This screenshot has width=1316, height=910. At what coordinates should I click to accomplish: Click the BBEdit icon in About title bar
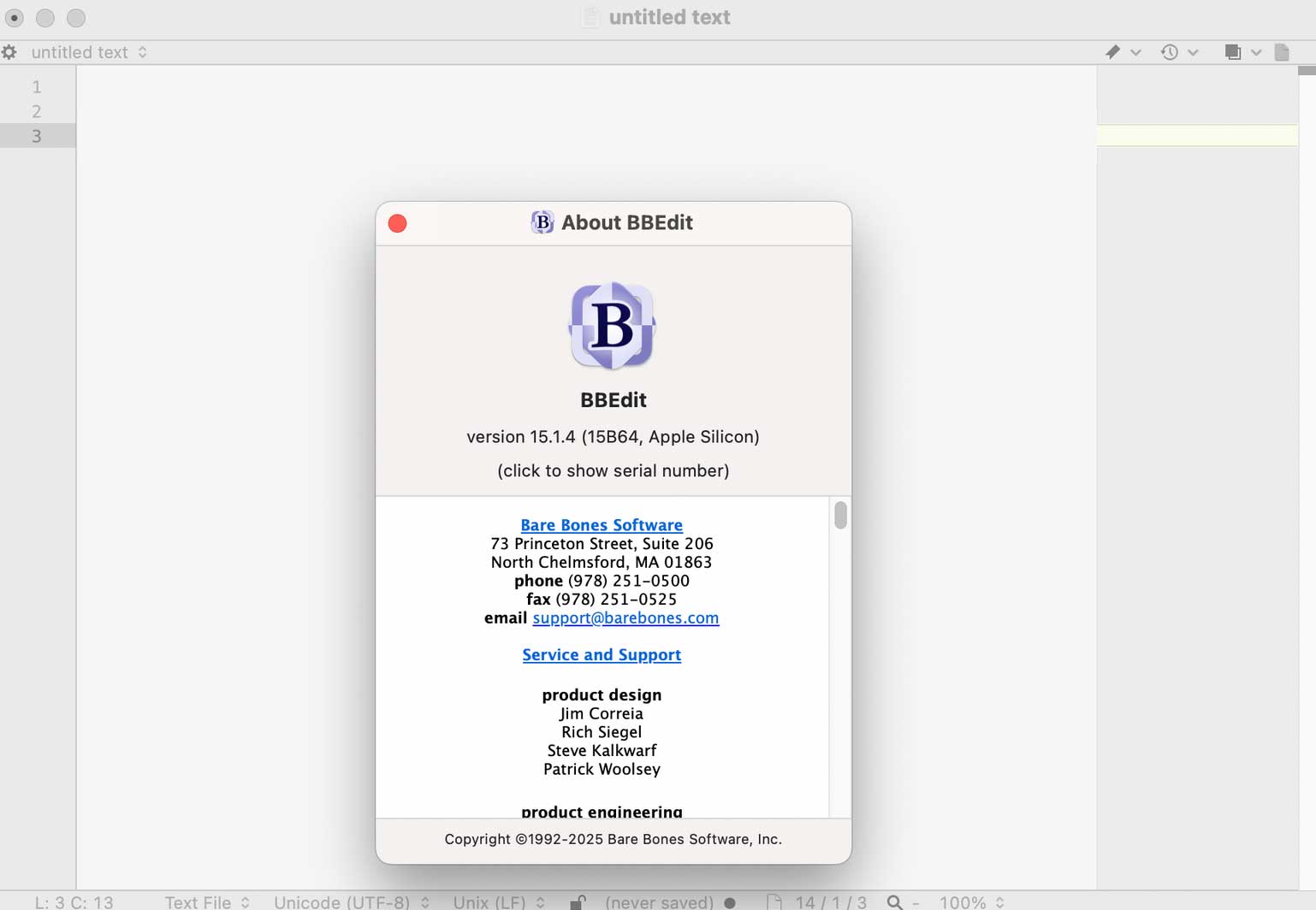pyautogui.click(x=542, y=222)
